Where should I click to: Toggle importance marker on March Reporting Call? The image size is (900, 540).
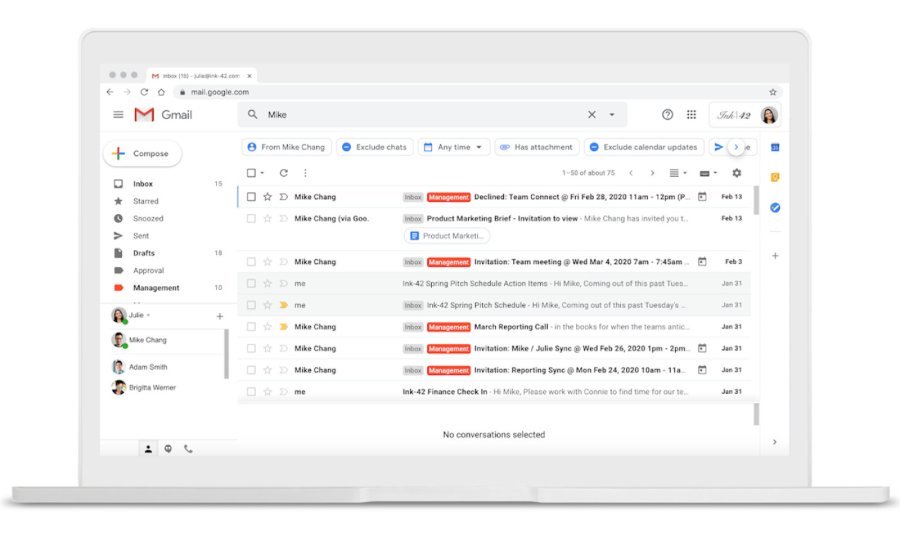284,327
